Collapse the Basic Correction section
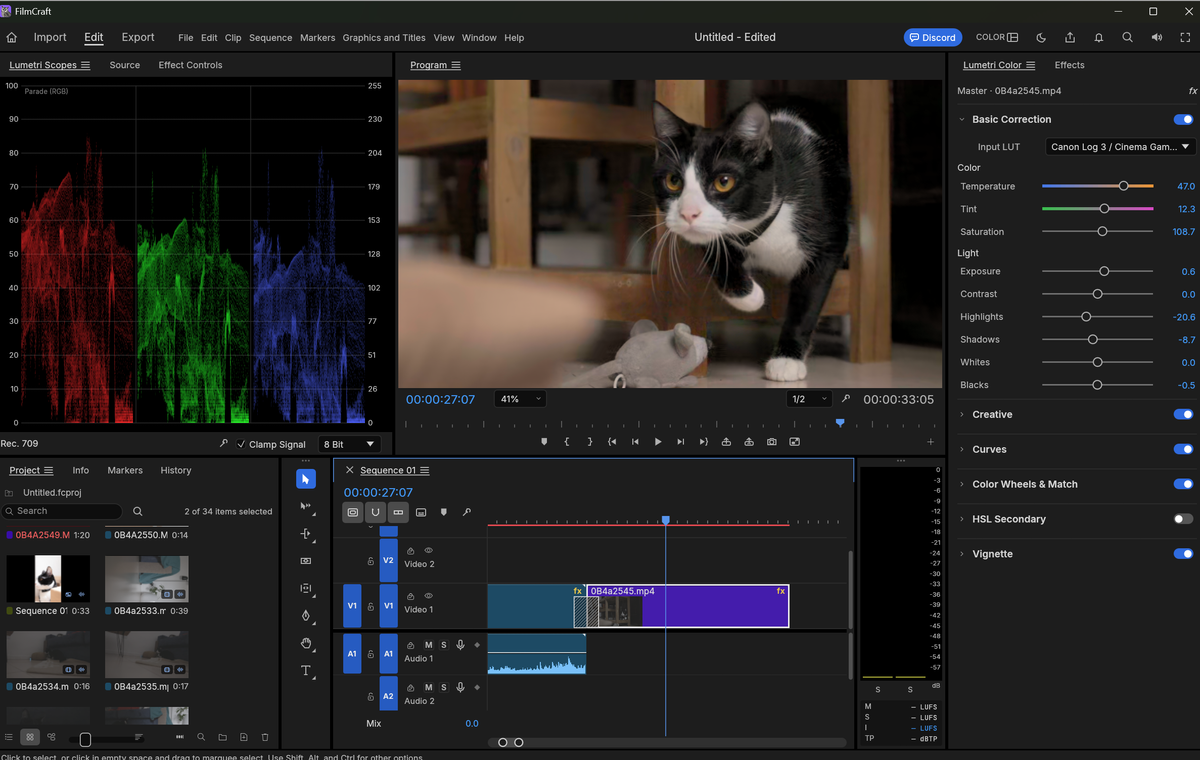The height and width of the screenshot is (760, 1200). coord(962,119)
